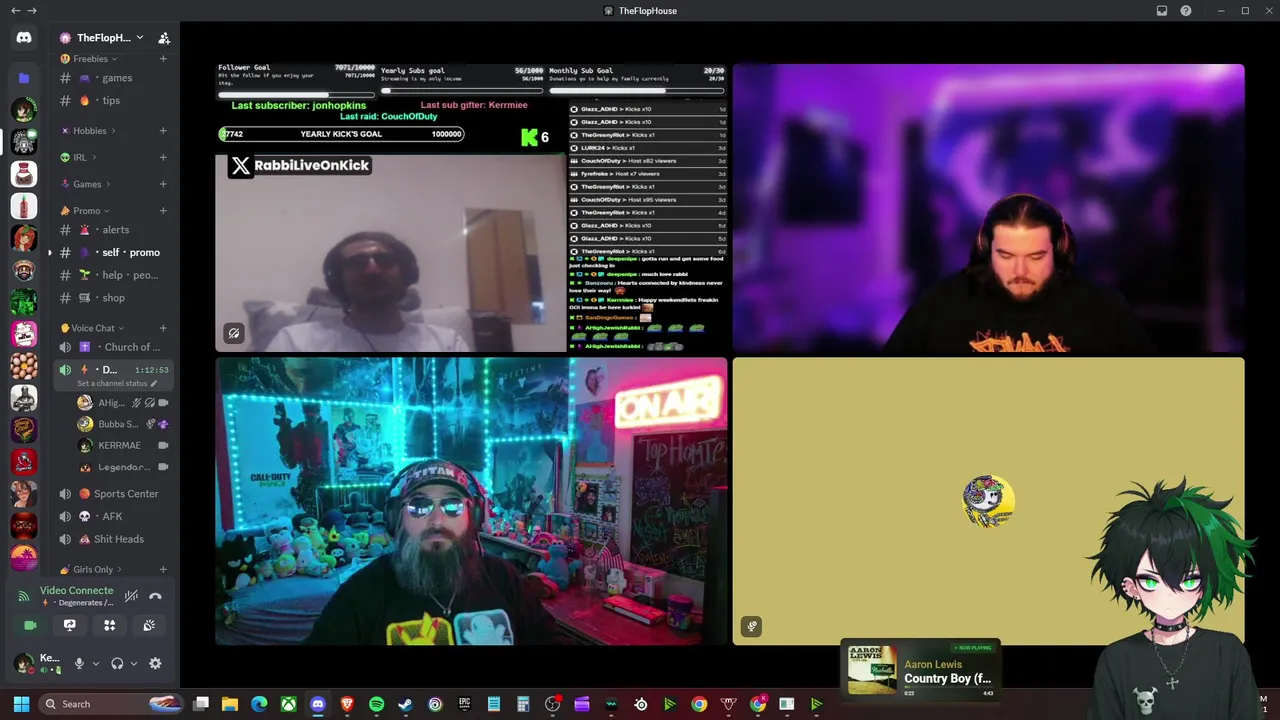
Task: Disconnect from the voice call
Action: (x=155, y=596)
